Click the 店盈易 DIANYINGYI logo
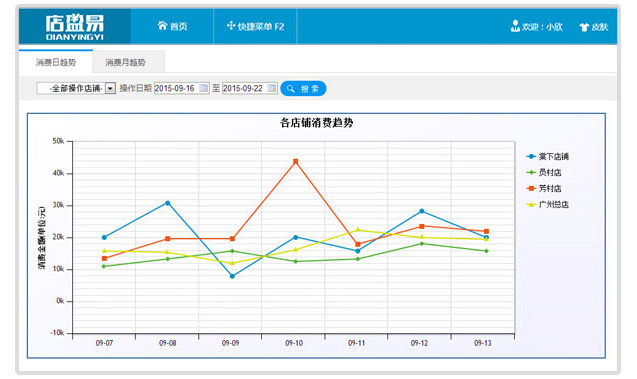The width and height of the screenshot is (637, 379). pyautogui.click(x=74, y=27)
